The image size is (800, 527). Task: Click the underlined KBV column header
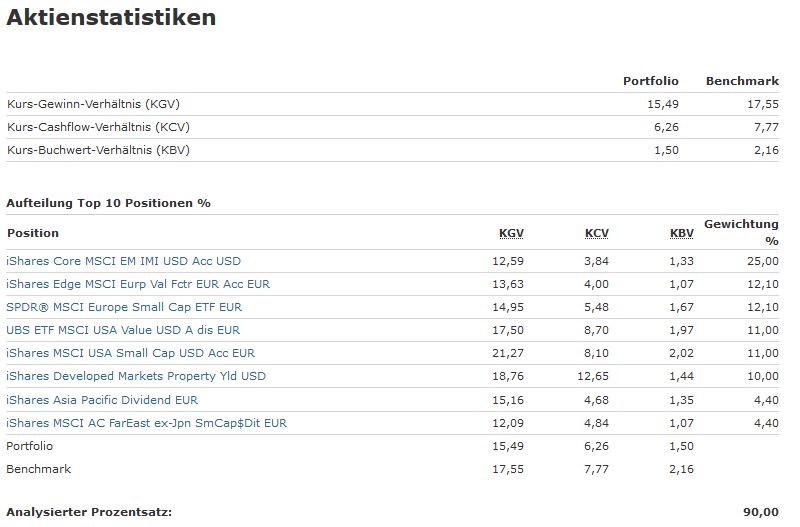(682, 233)
